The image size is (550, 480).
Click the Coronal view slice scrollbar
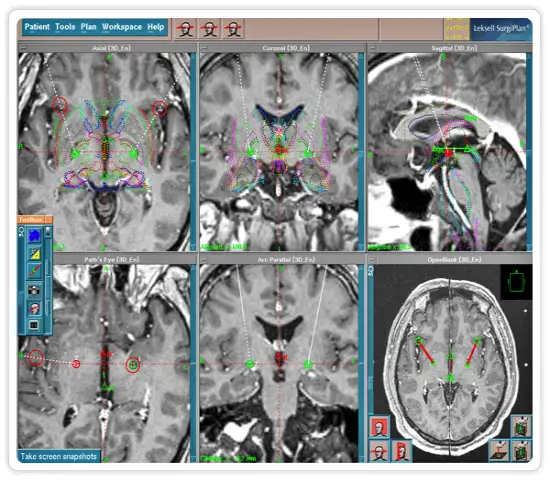pyautogui.click(x=361, y=152)
